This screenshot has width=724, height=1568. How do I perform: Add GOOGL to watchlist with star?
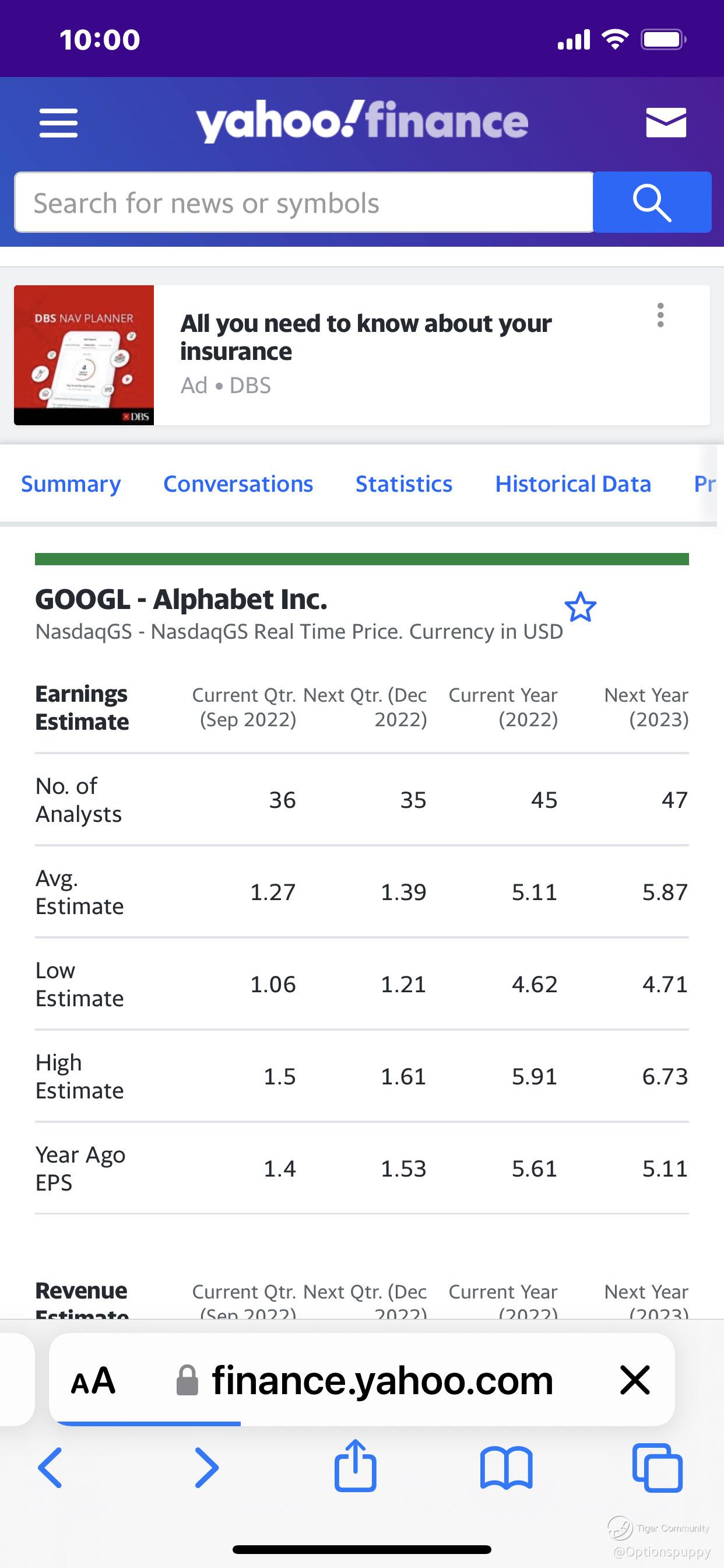pyautogui.click(x=580, y=607)
